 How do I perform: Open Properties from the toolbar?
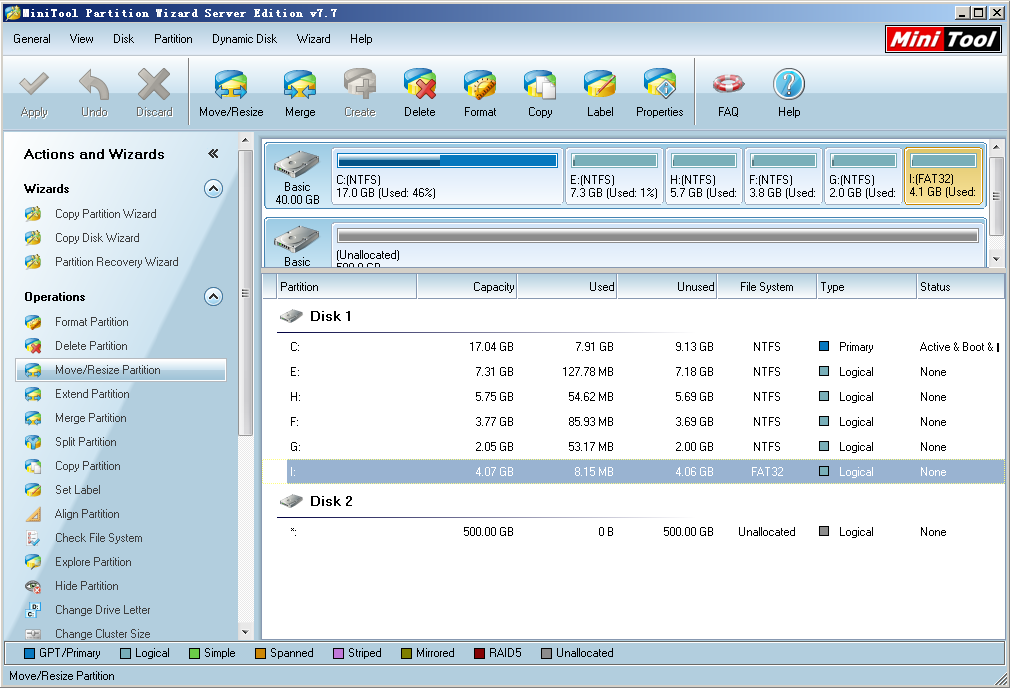[x=660, y=85]
